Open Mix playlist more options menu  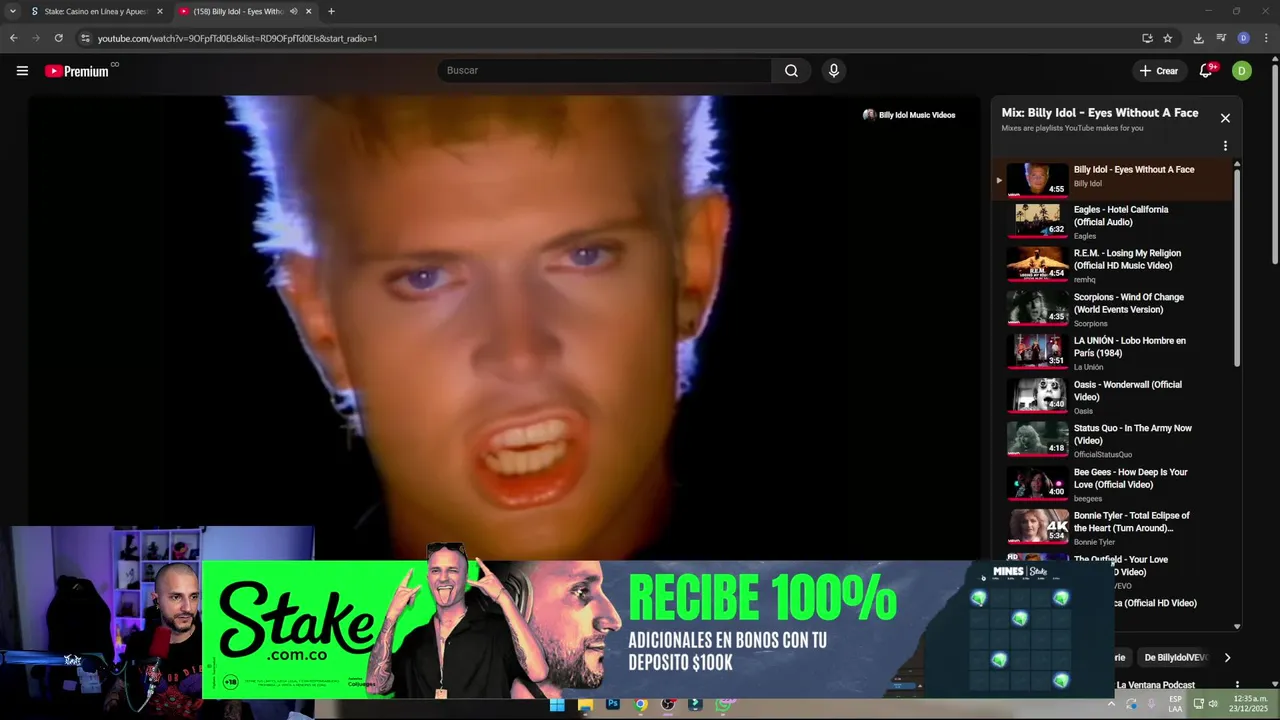coord(1225,146)
